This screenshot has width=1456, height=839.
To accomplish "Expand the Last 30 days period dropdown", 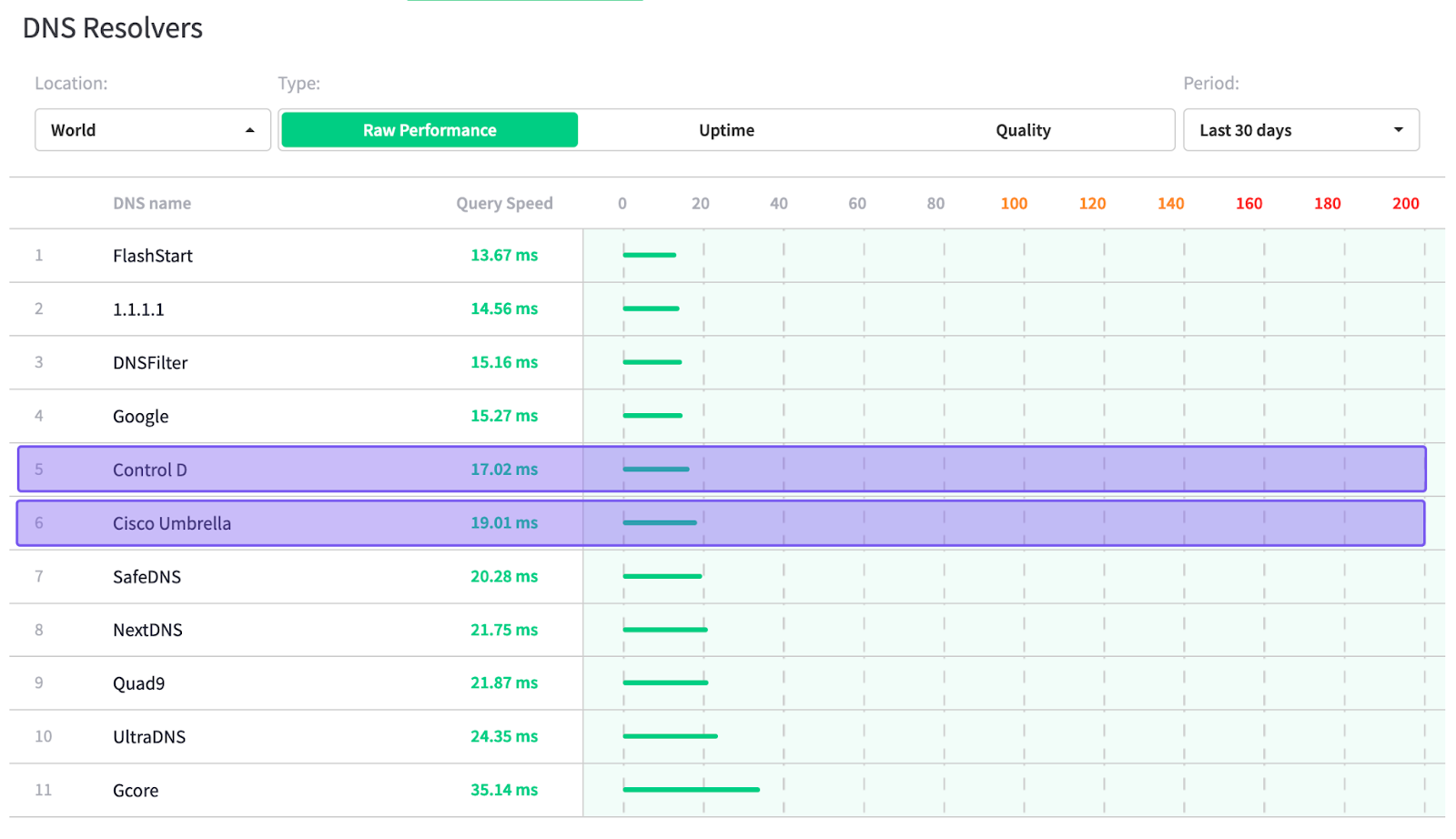I will [1299, 130].
